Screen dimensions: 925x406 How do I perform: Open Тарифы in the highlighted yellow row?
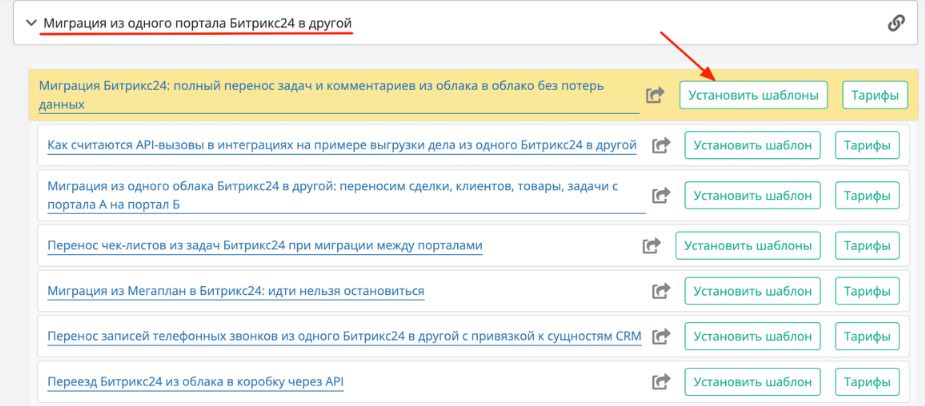[875, 96]
